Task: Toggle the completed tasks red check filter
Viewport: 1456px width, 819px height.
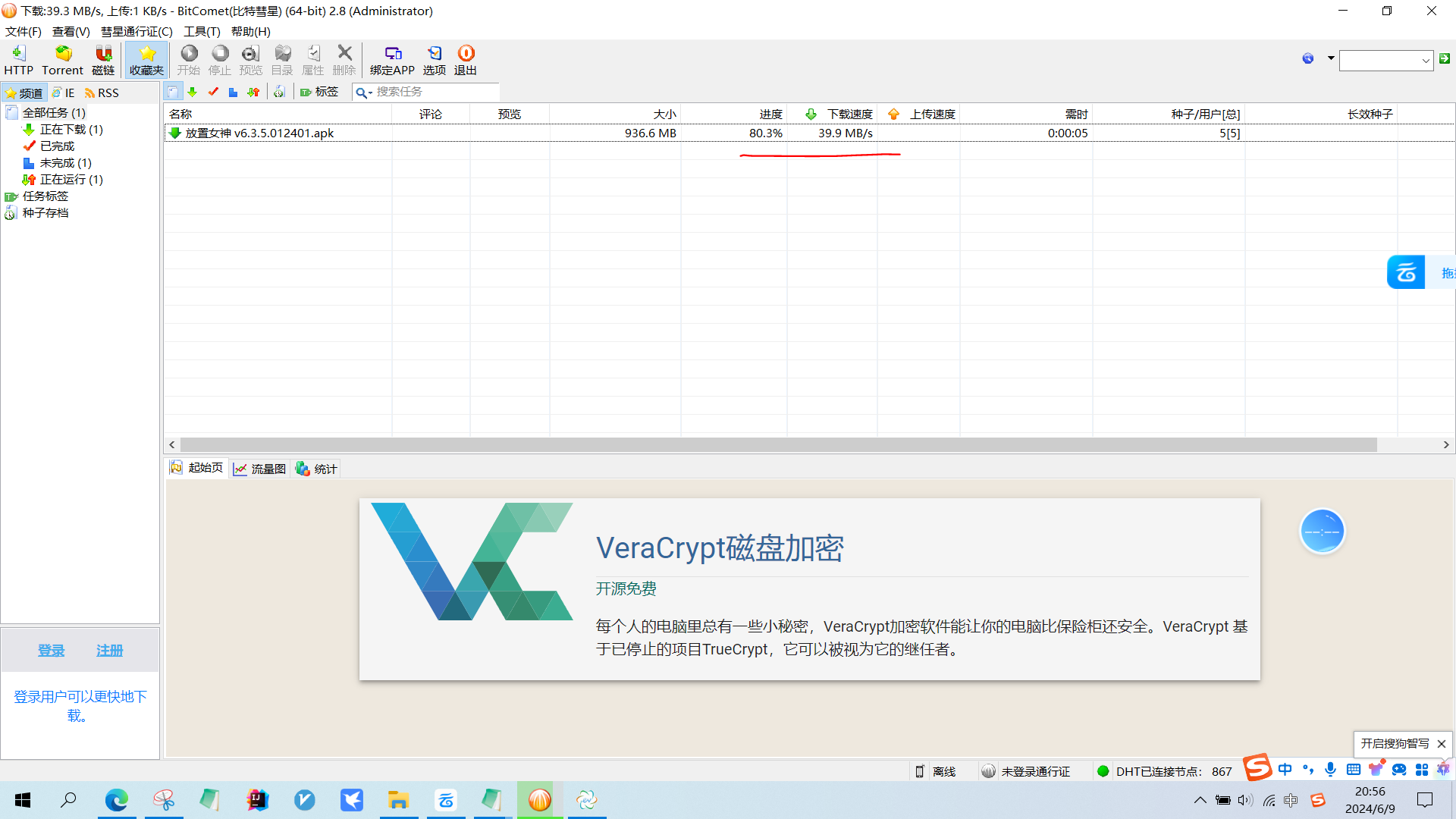Action: coord(213,92)
